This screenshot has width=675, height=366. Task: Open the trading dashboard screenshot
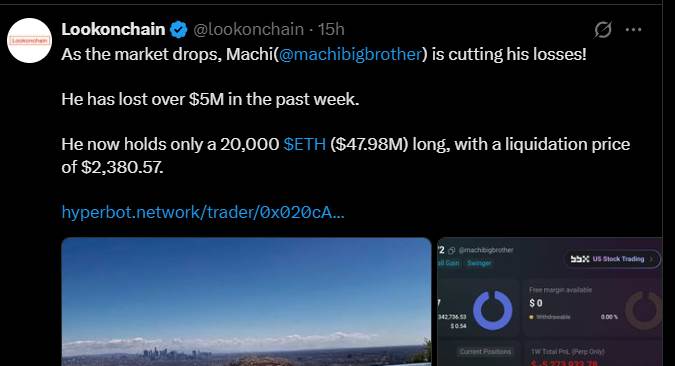click(x=550, y=301)
